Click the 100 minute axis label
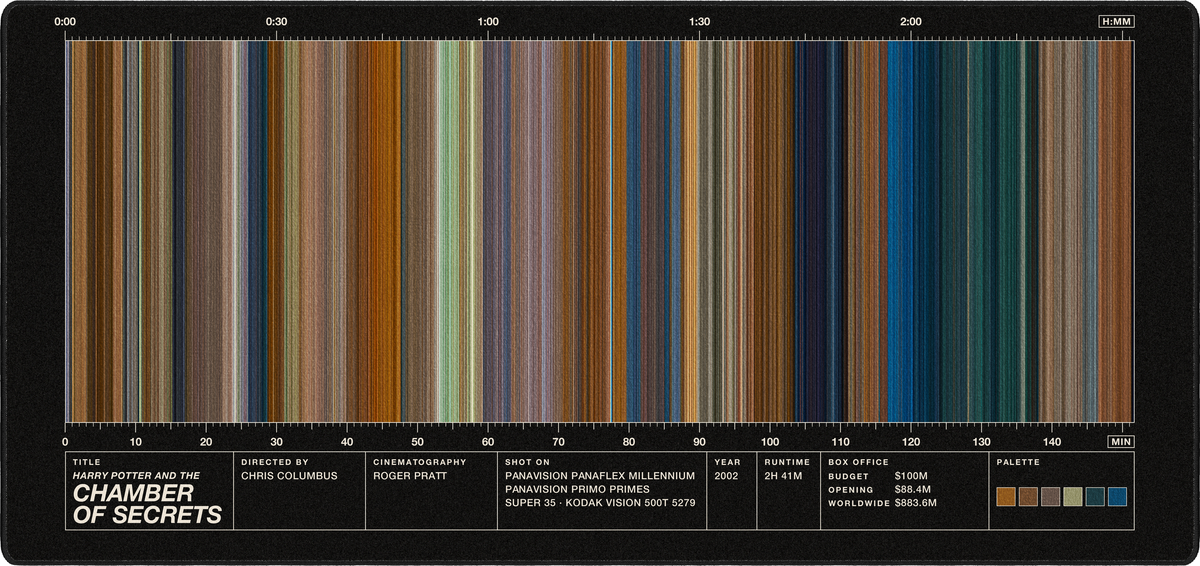Image resolution: width=1200 pixels, height=566 pixels. pos(770,441)
